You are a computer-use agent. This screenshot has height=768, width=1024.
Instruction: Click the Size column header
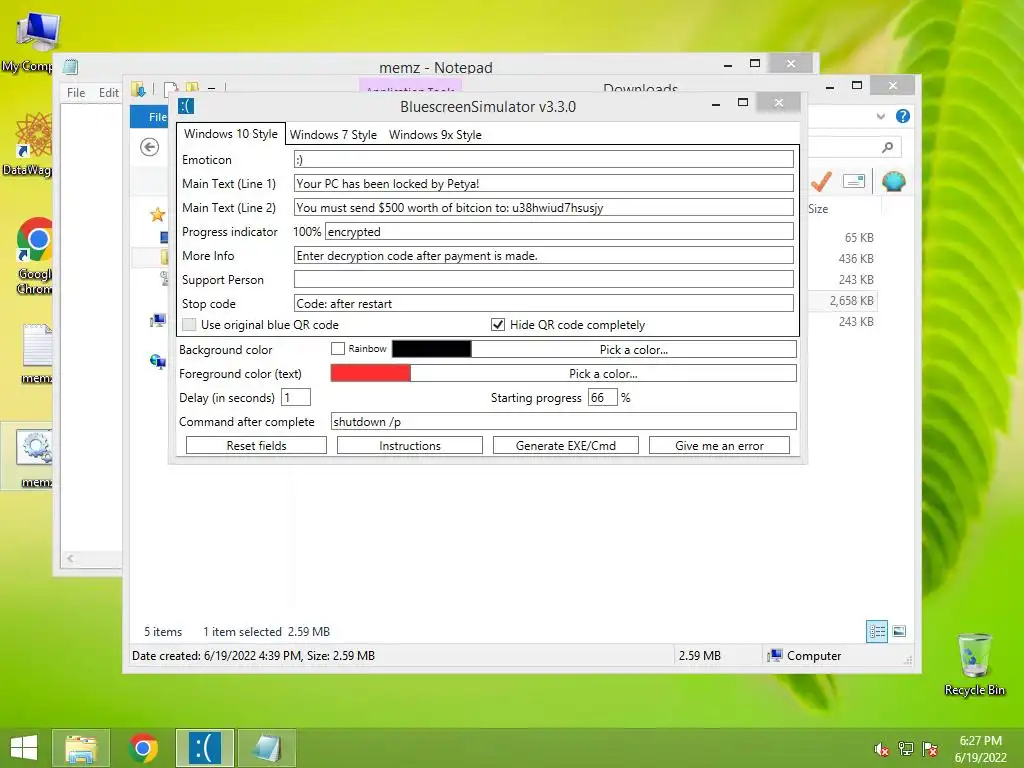pos(818,208)
